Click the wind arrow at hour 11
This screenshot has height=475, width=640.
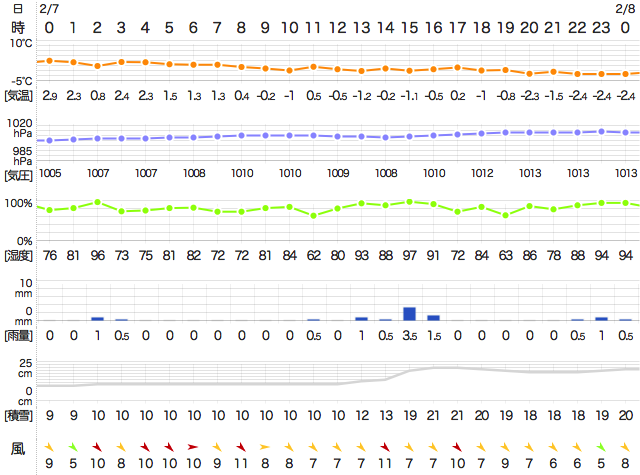(313, 446)
